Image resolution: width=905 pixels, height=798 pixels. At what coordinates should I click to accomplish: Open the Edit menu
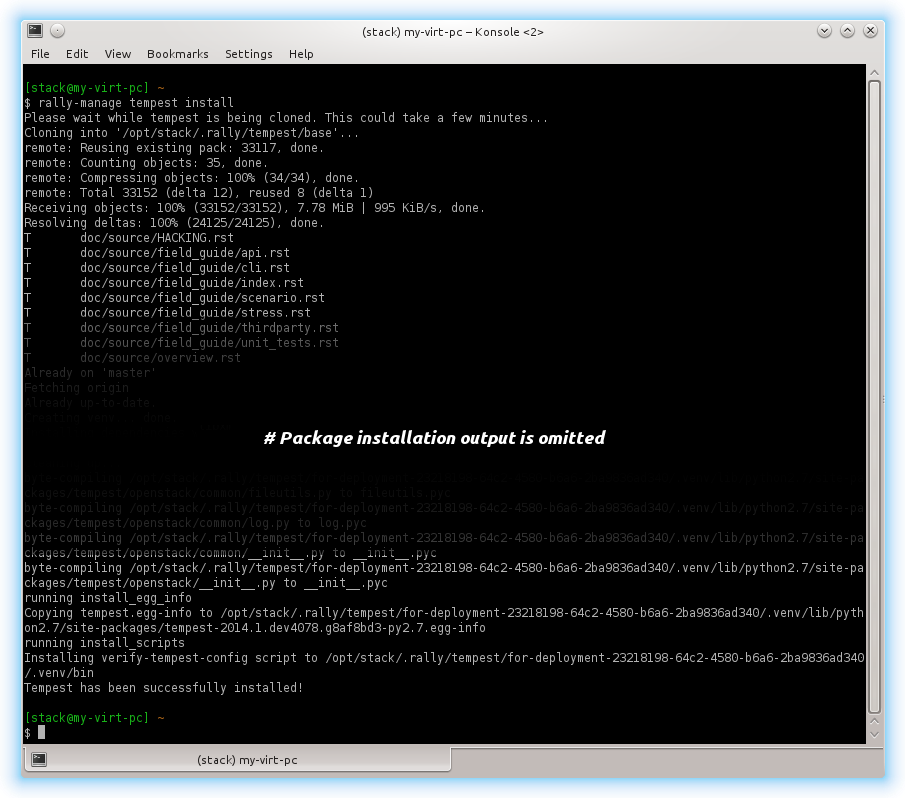pyautogui.click(x=77, y=54)
